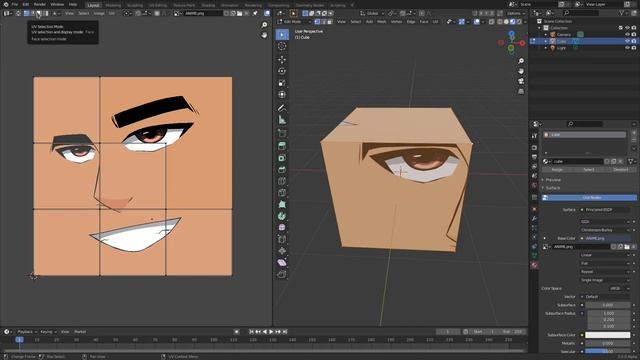
Task: Open the viewport Options dropdown
Action: pyautogui.click(x=516, y=13)
